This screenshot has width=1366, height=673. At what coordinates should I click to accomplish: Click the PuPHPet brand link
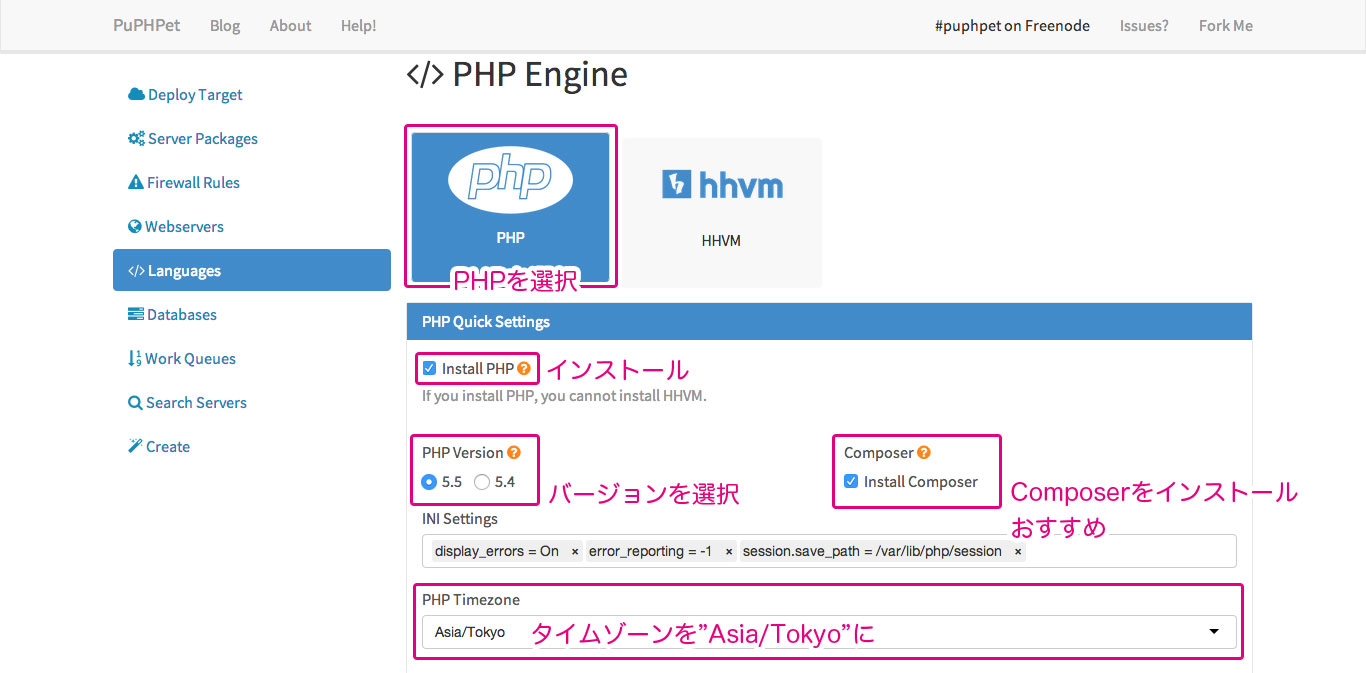[147, 26]
